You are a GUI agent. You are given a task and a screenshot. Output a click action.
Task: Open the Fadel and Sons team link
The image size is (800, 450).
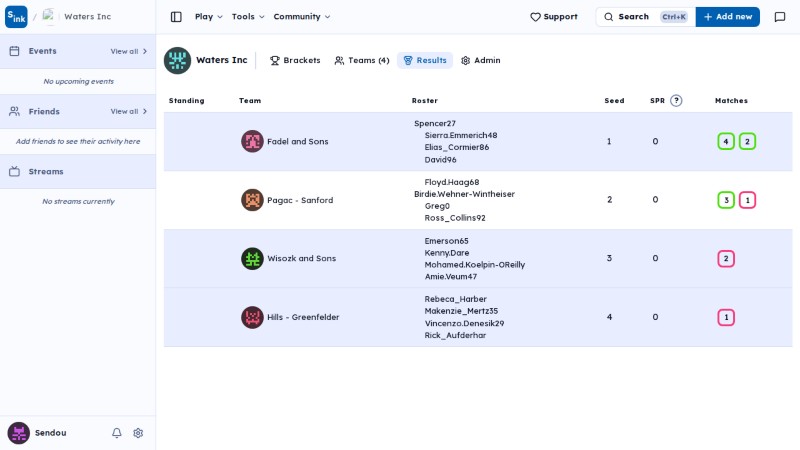(x=297, y=141)
